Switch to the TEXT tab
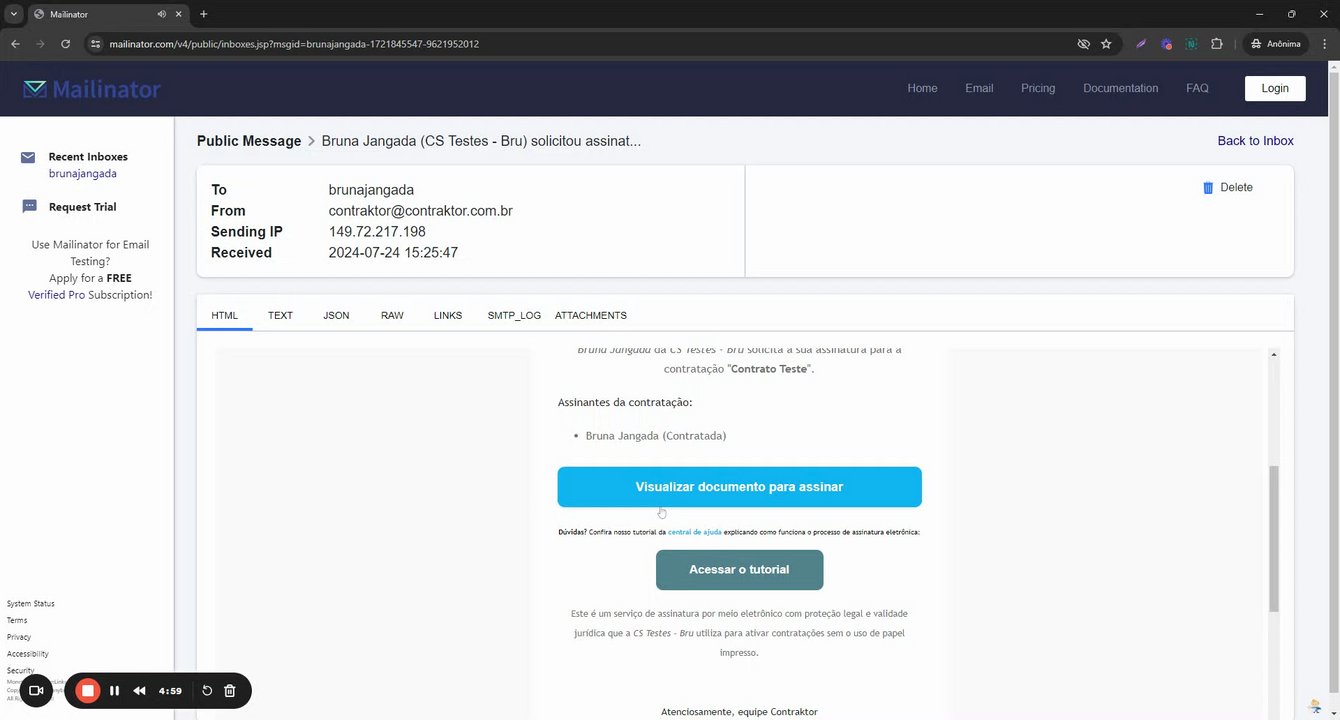 (x=280, y=315)
